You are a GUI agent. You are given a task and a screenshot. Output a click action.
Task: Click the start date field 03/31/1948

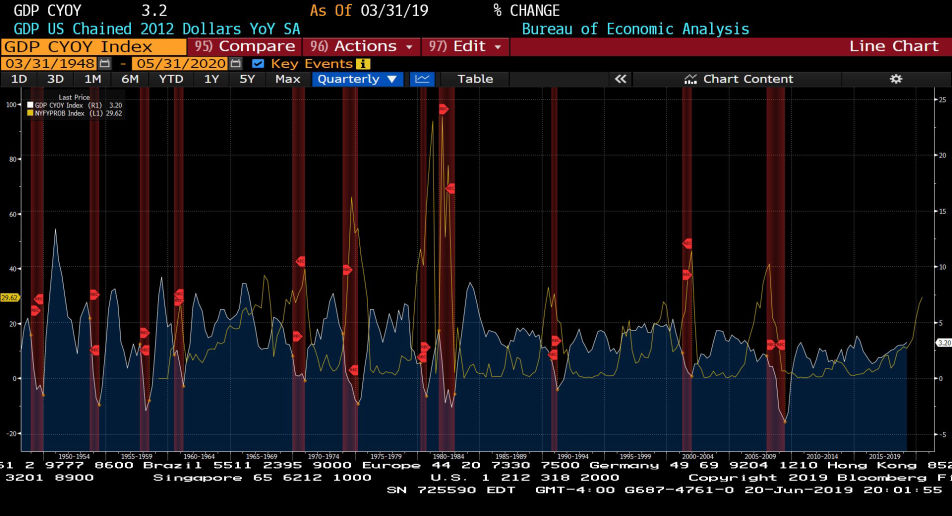(50, 64)
